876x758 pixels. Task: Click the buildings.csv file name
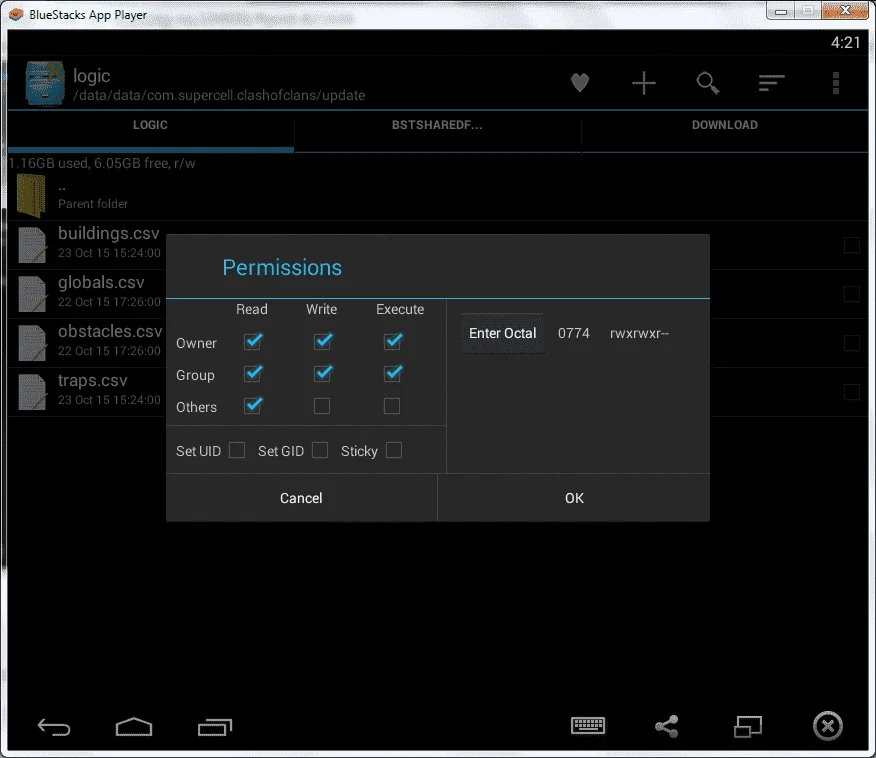[x=108, y=233]
